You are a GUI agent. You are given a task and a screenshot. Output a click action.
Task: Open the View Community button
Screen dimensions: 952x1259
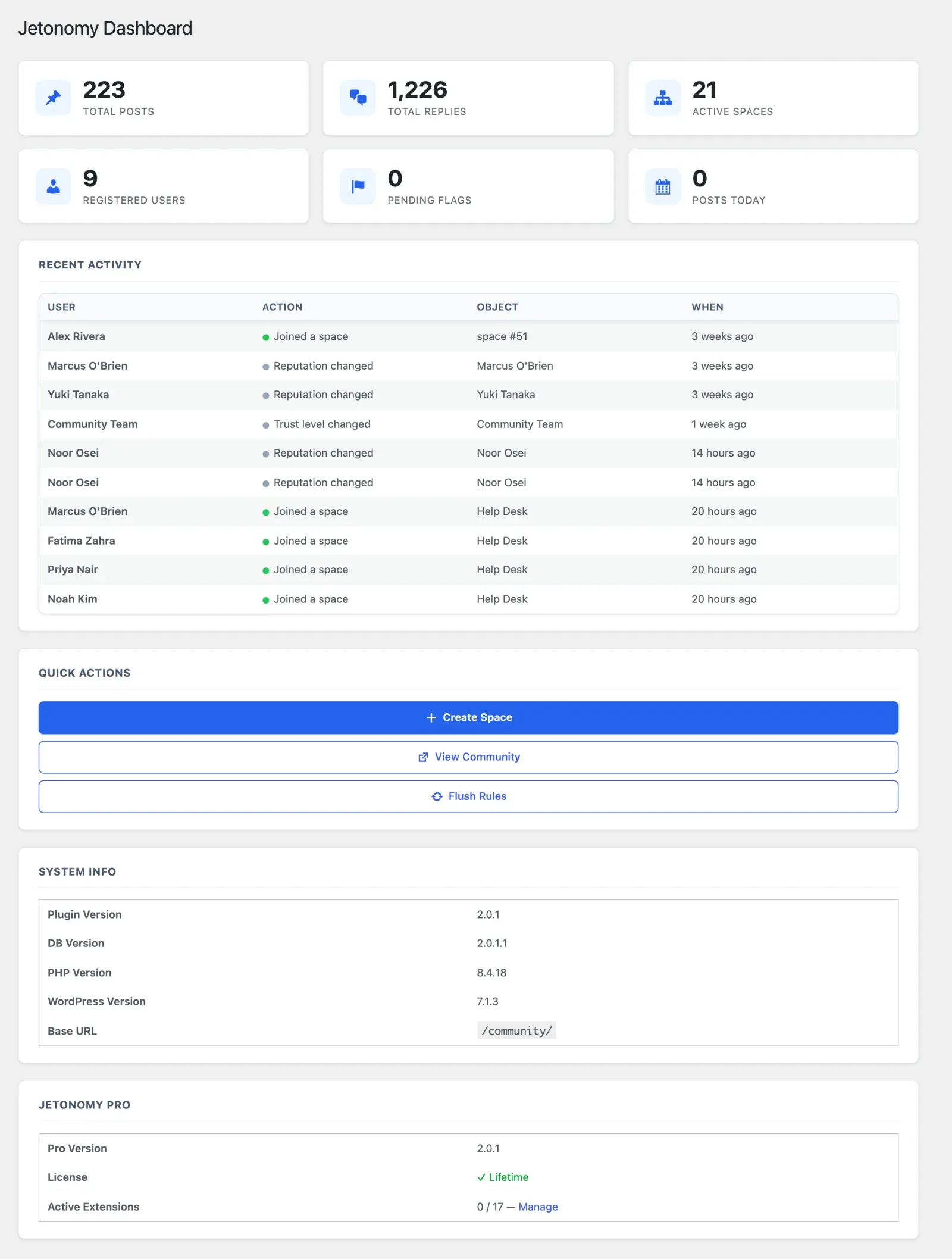pos(468,757)
